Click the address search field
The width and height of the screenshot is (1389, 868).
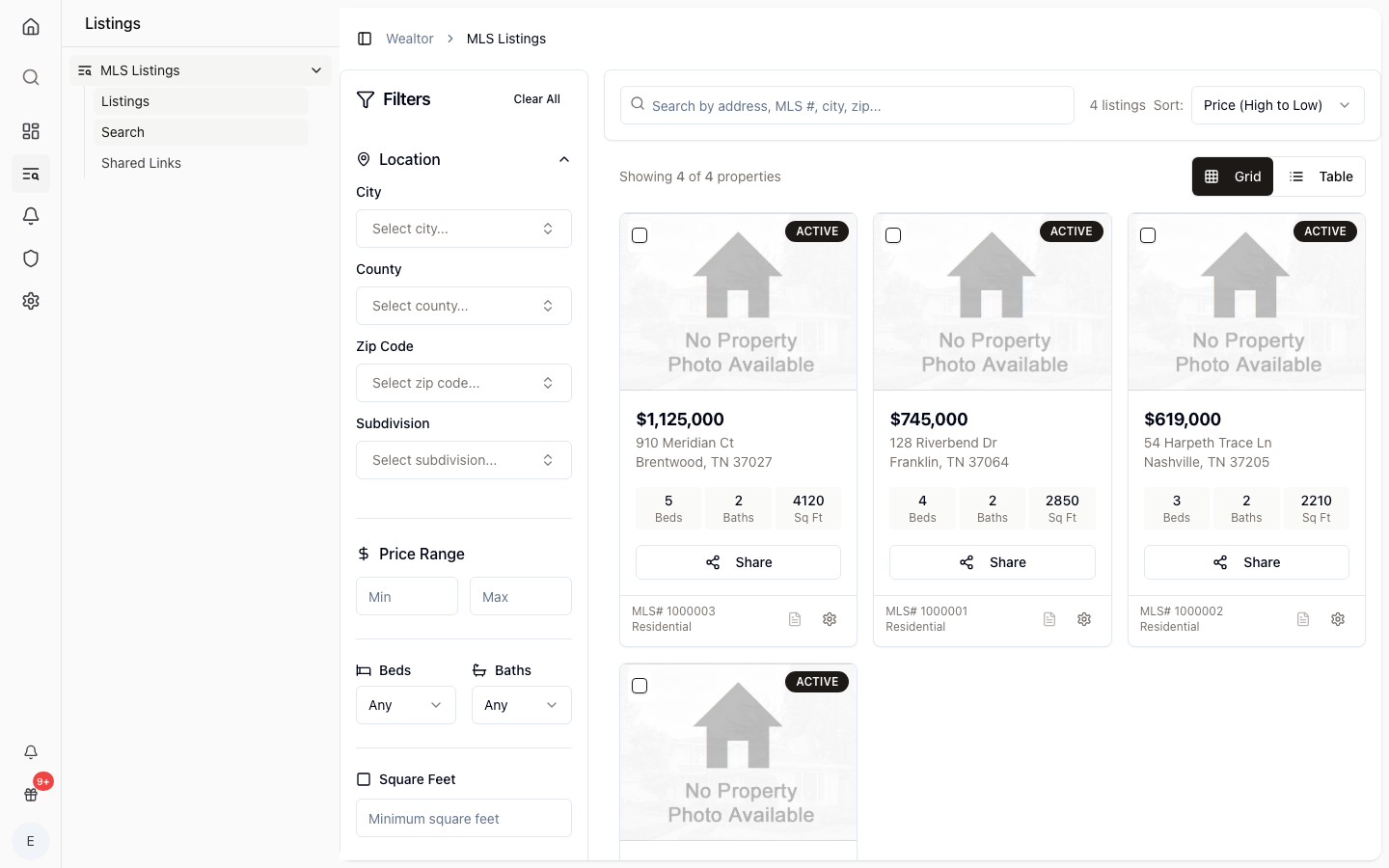847,105
